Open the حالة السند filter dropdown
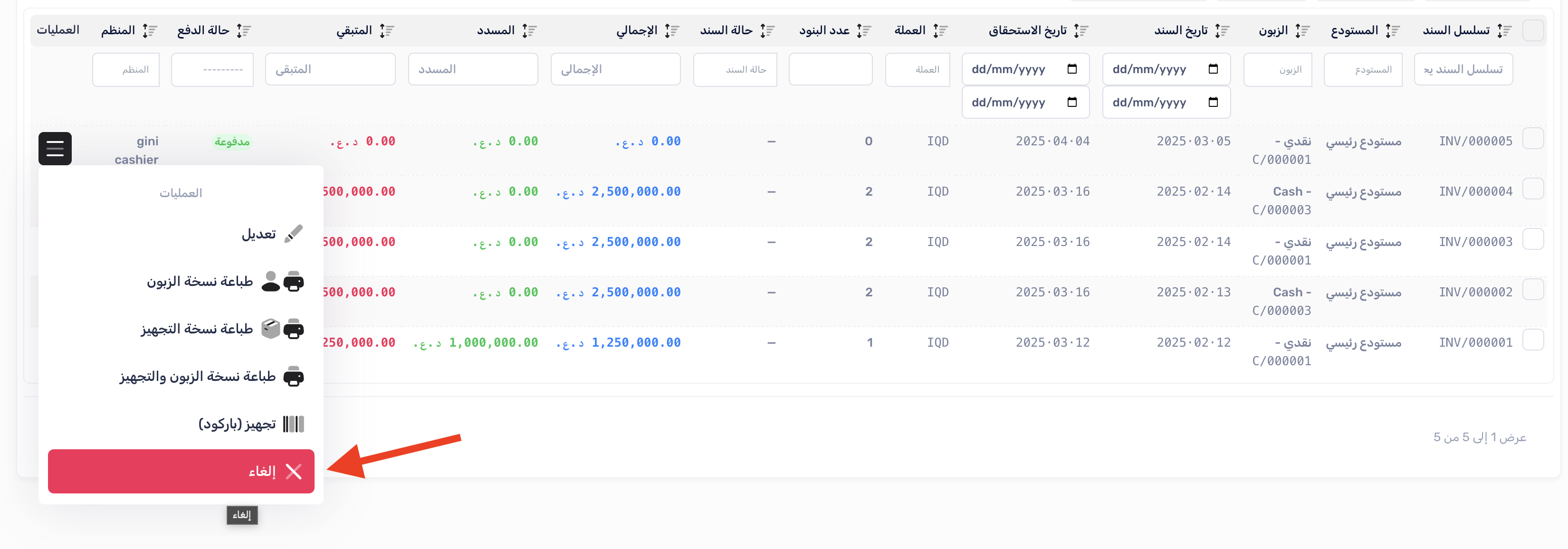Screen dimensions: 1568x549 735,69
